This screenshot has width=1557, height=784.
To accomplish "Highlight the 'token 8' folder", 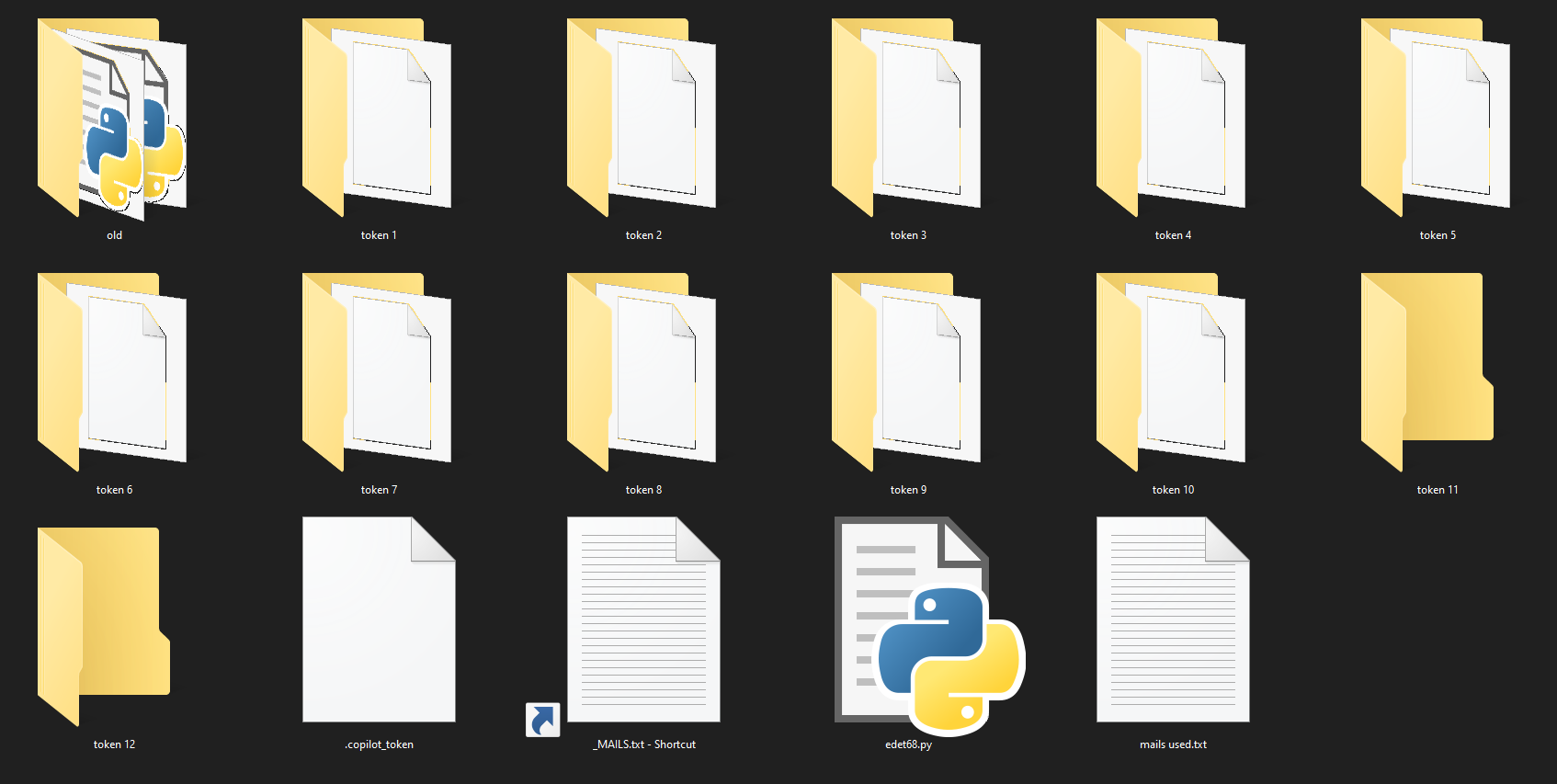I will tap(642, 372).
